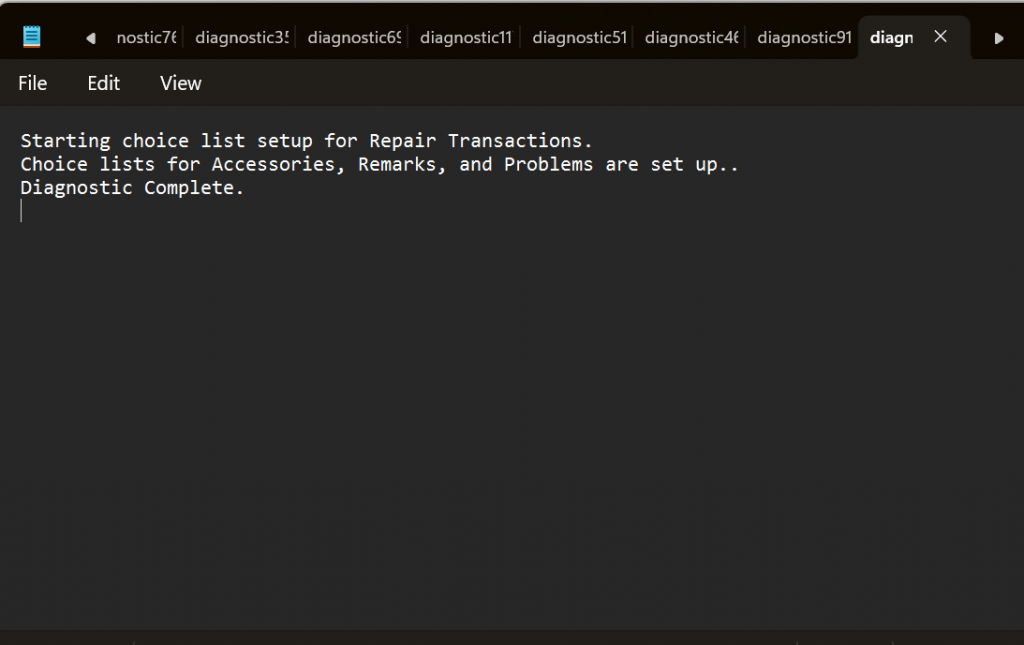Switch to the nostic76 tab

[x=146, y=37]
